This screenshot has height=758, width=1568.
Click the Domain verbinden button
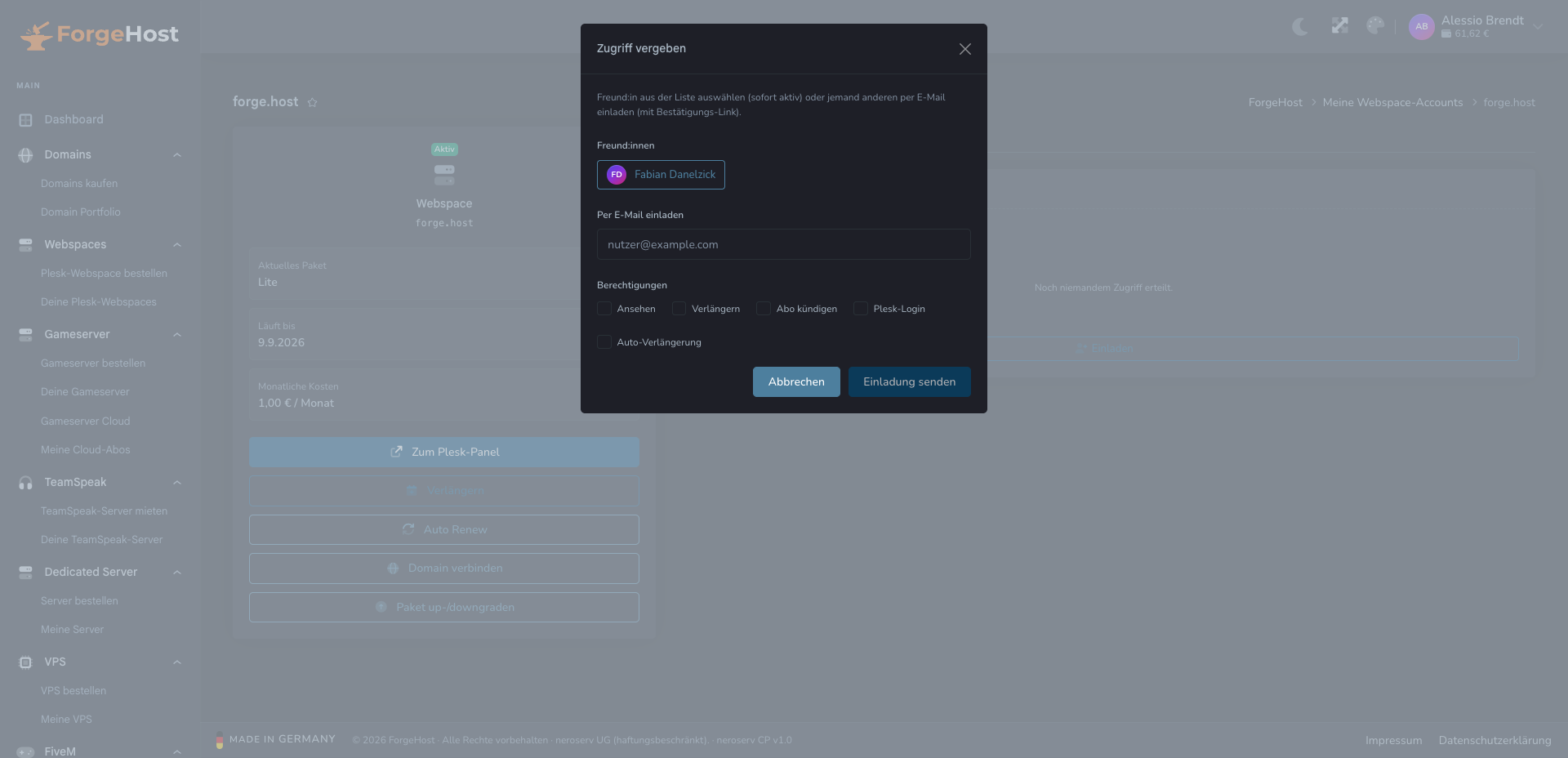pos(444,568)
